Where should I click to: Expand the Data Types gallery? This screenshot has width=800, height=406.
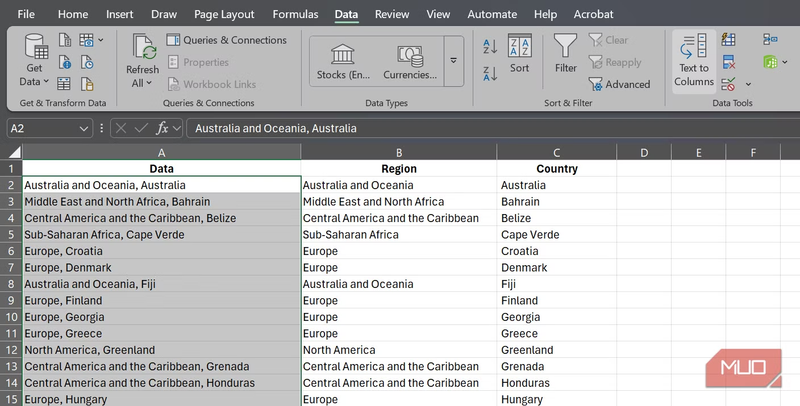pos(455,60)
